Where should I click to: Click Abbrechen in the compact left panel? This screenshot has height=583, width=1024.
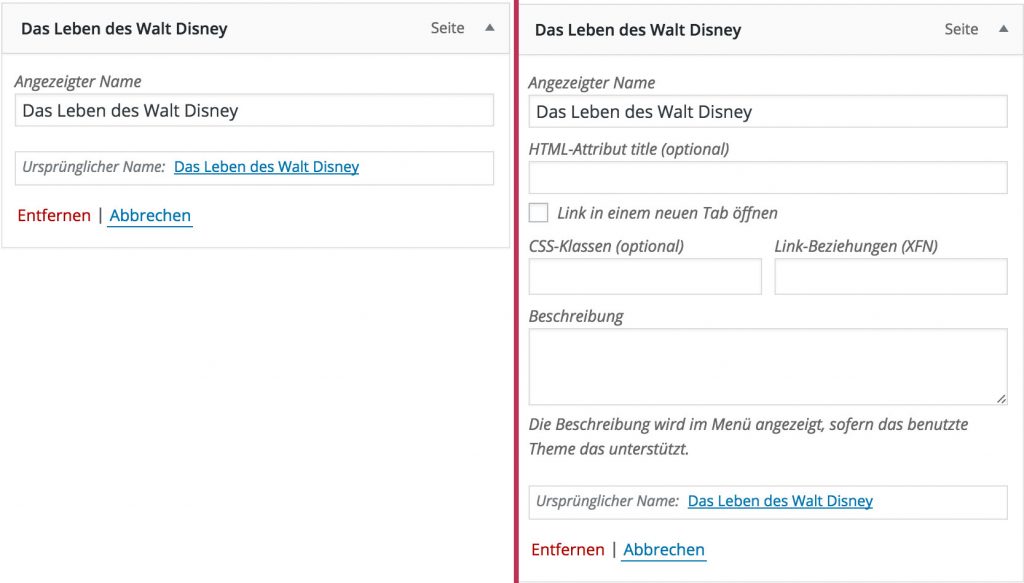pos(150,215)
